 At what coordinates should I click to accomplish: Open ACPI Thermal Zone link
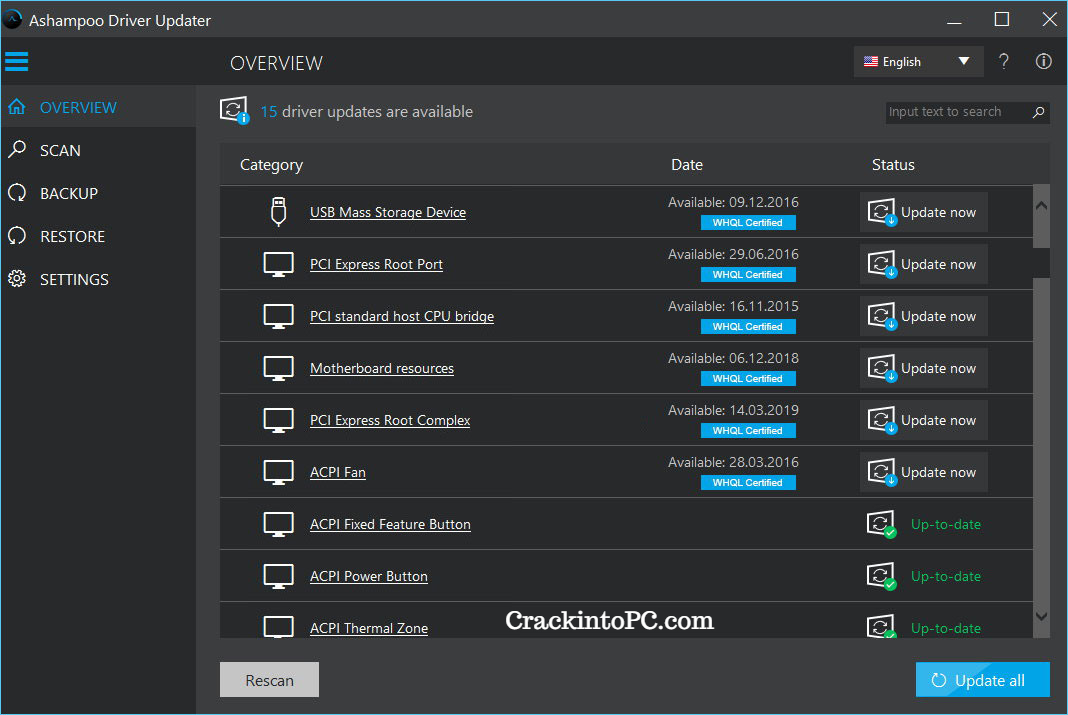click(368, 629)
